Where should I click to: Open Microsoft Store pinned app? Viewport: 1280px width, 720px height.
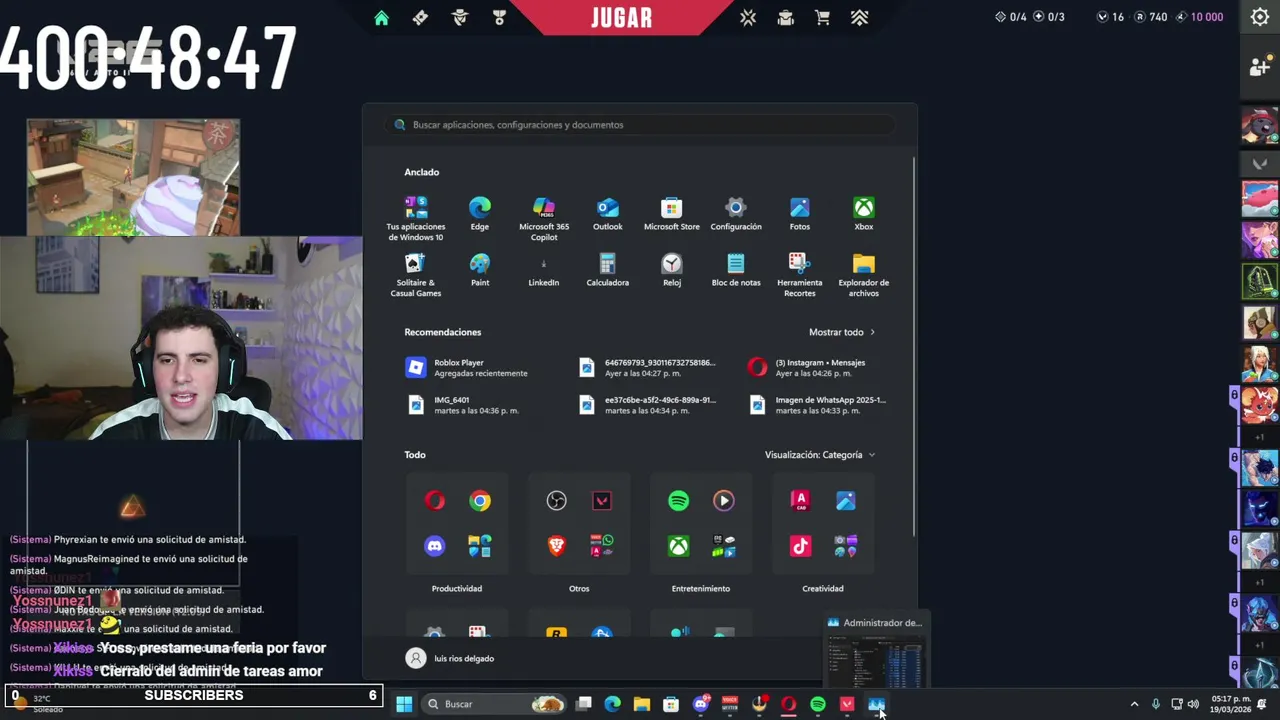(x=672, y=213)
